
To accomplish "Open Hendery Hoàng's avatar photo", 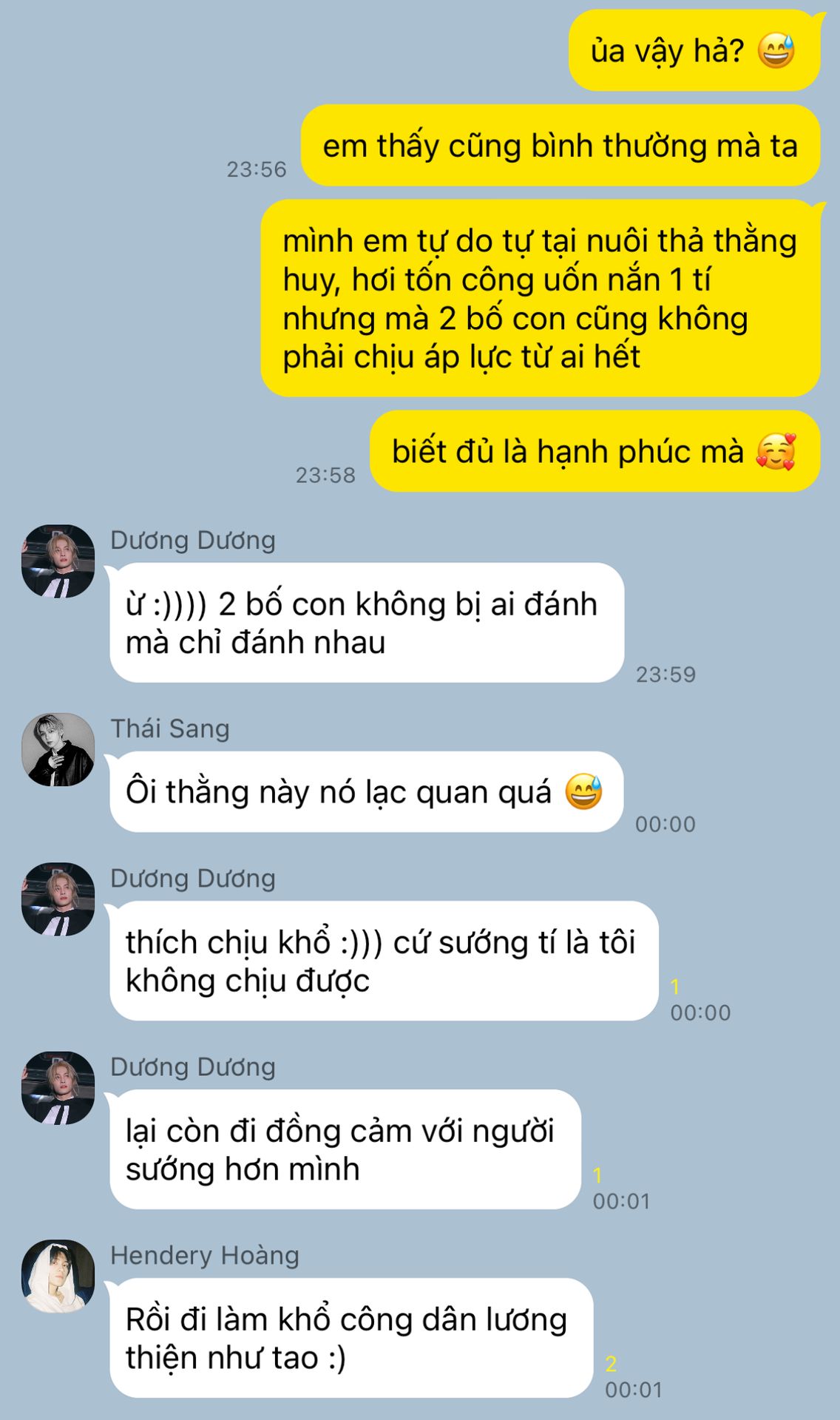I will [x=58, y=1277].
